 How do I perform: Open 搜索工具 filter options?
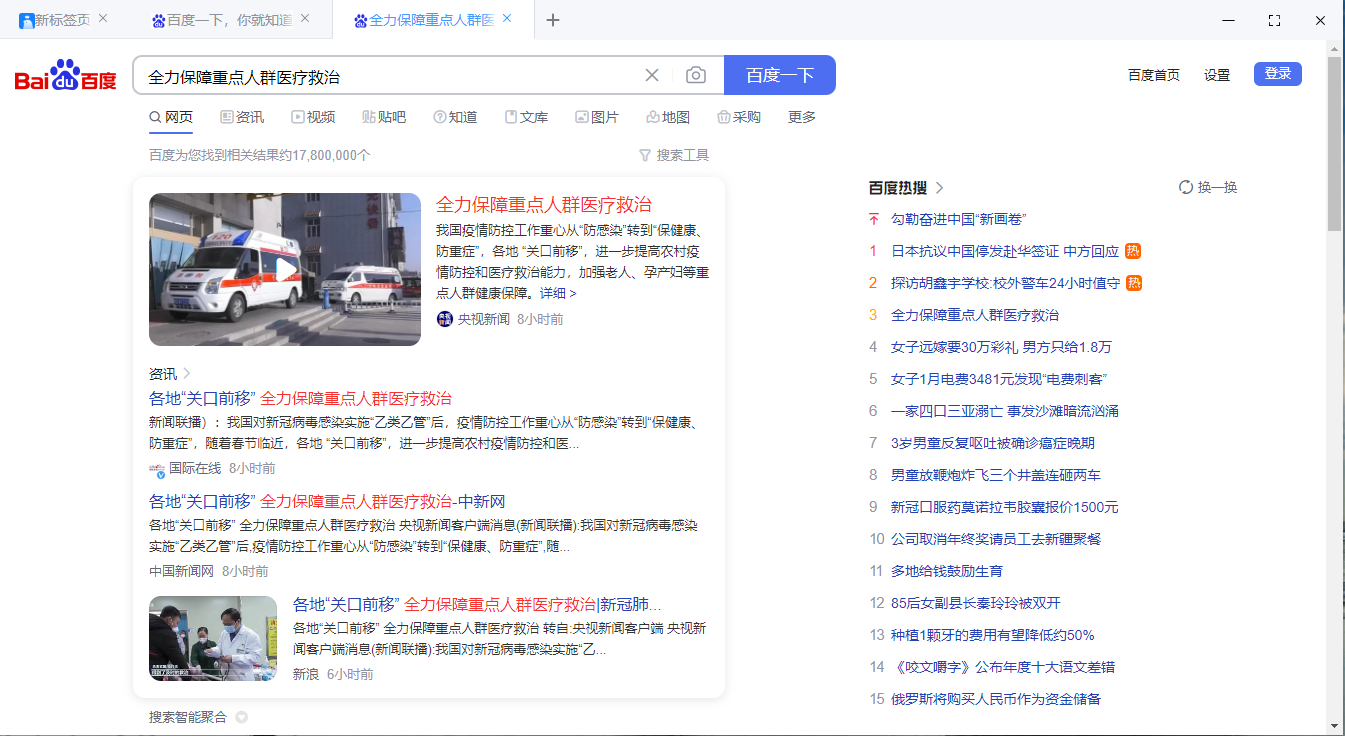point(674,155)
